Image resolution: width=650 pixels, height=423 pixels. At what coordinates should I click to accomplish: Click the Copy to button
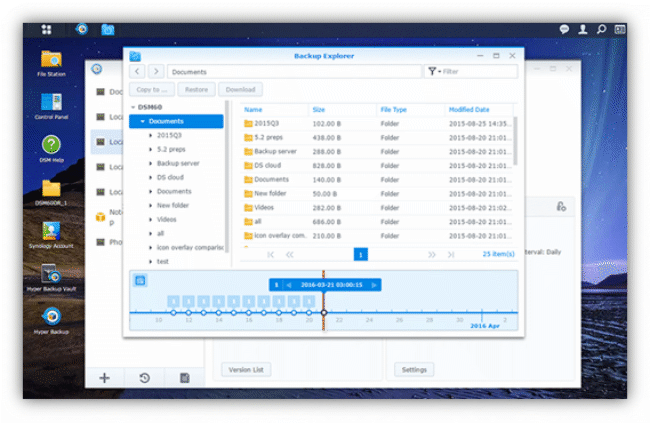pyautogui.click(x=152, y=89)
